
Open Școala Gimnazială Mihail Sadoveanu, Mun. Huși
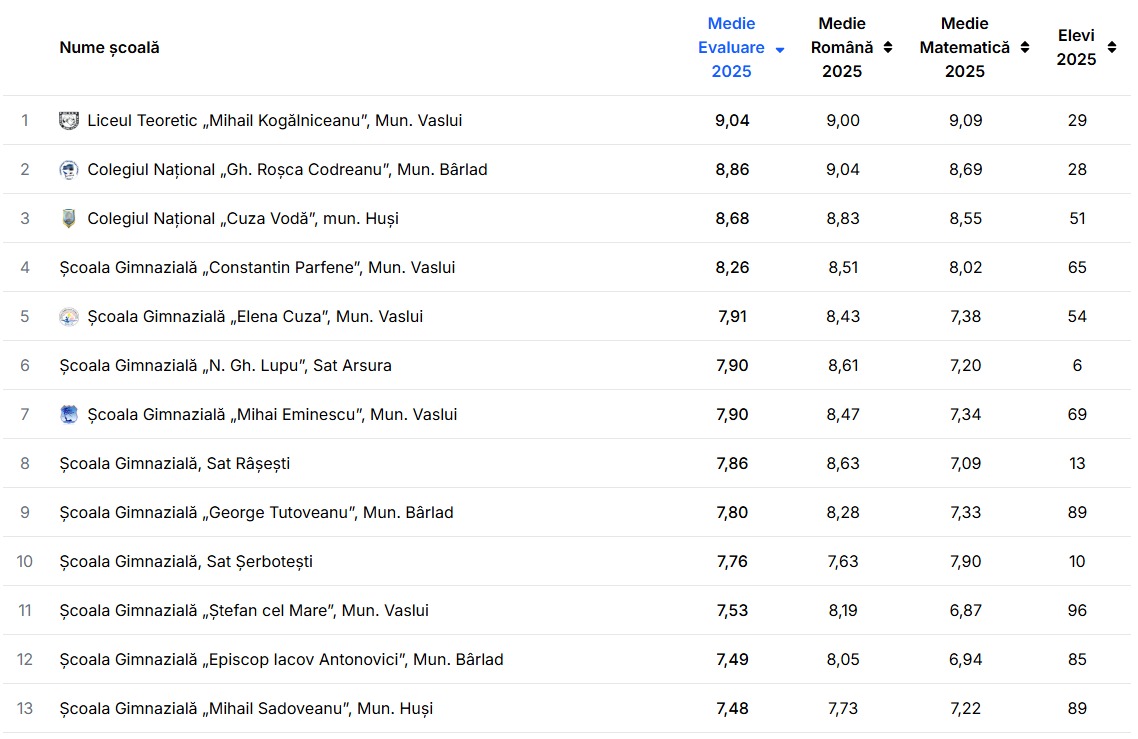(x=246, y=709)
